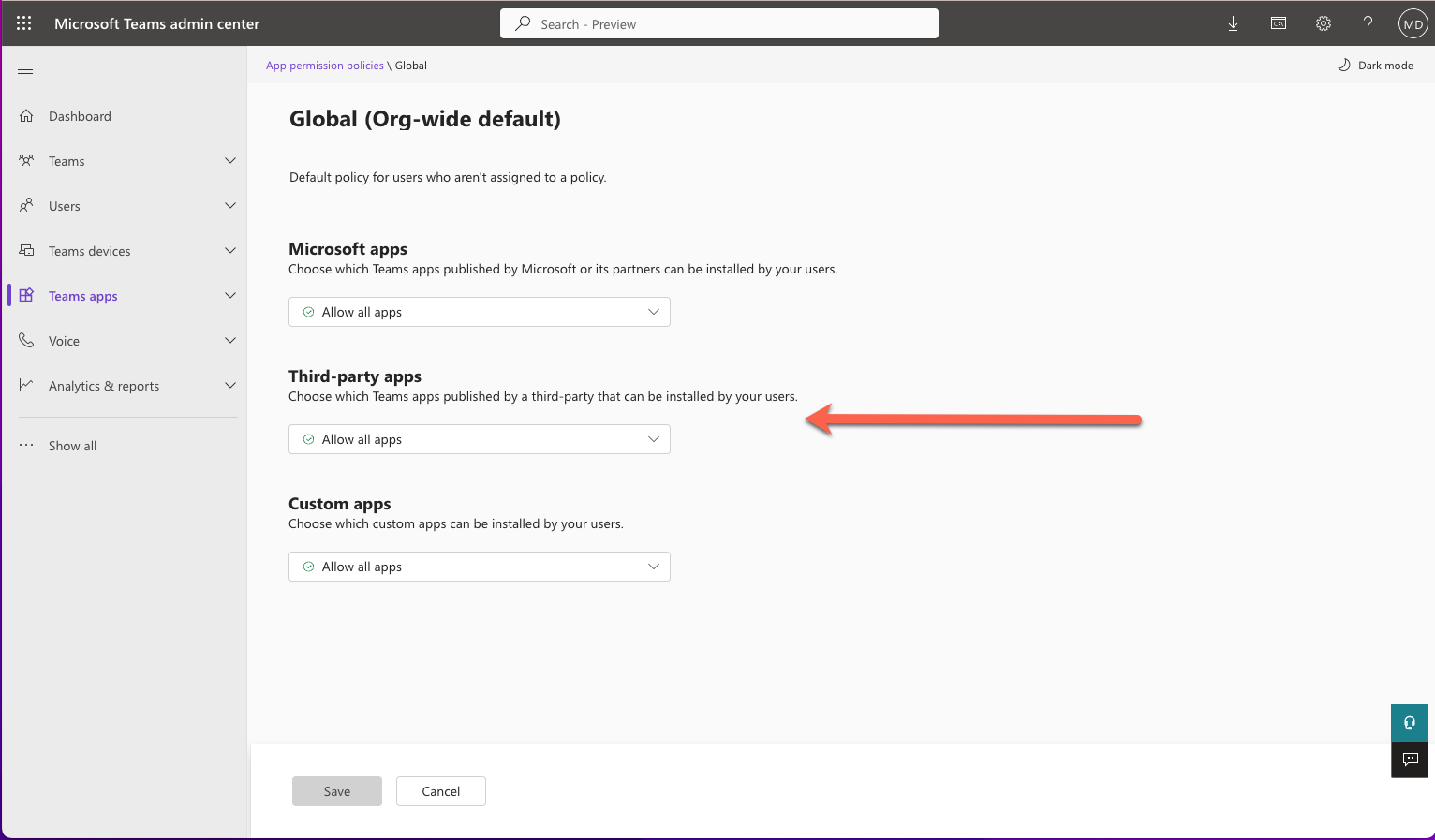The image size is (1435, 840).
Task: Expand the Analytics & reports chevron
Action: [230, 385]
